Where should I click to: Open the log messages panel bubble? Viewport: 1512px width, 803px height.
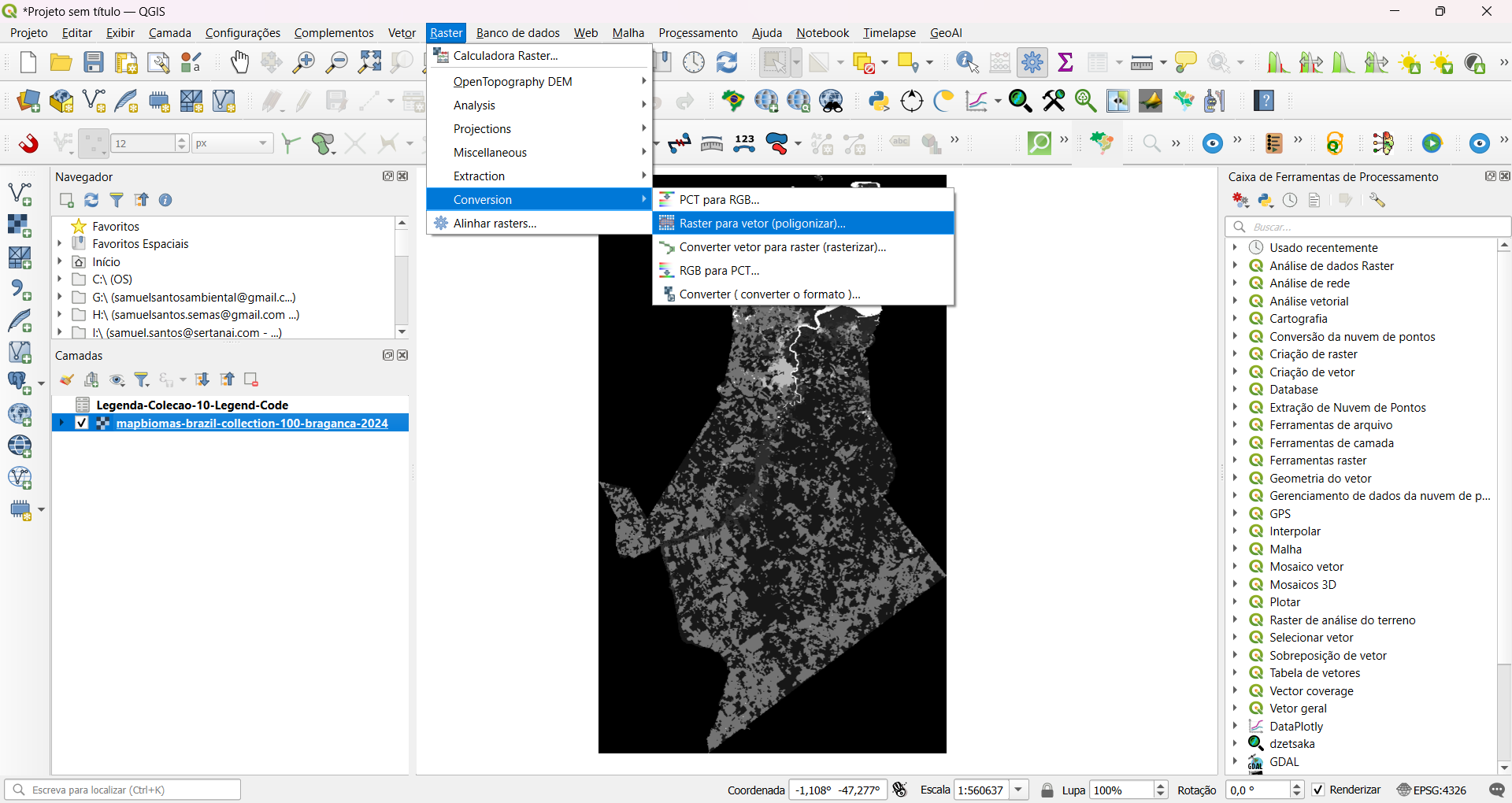(1499, 790)
